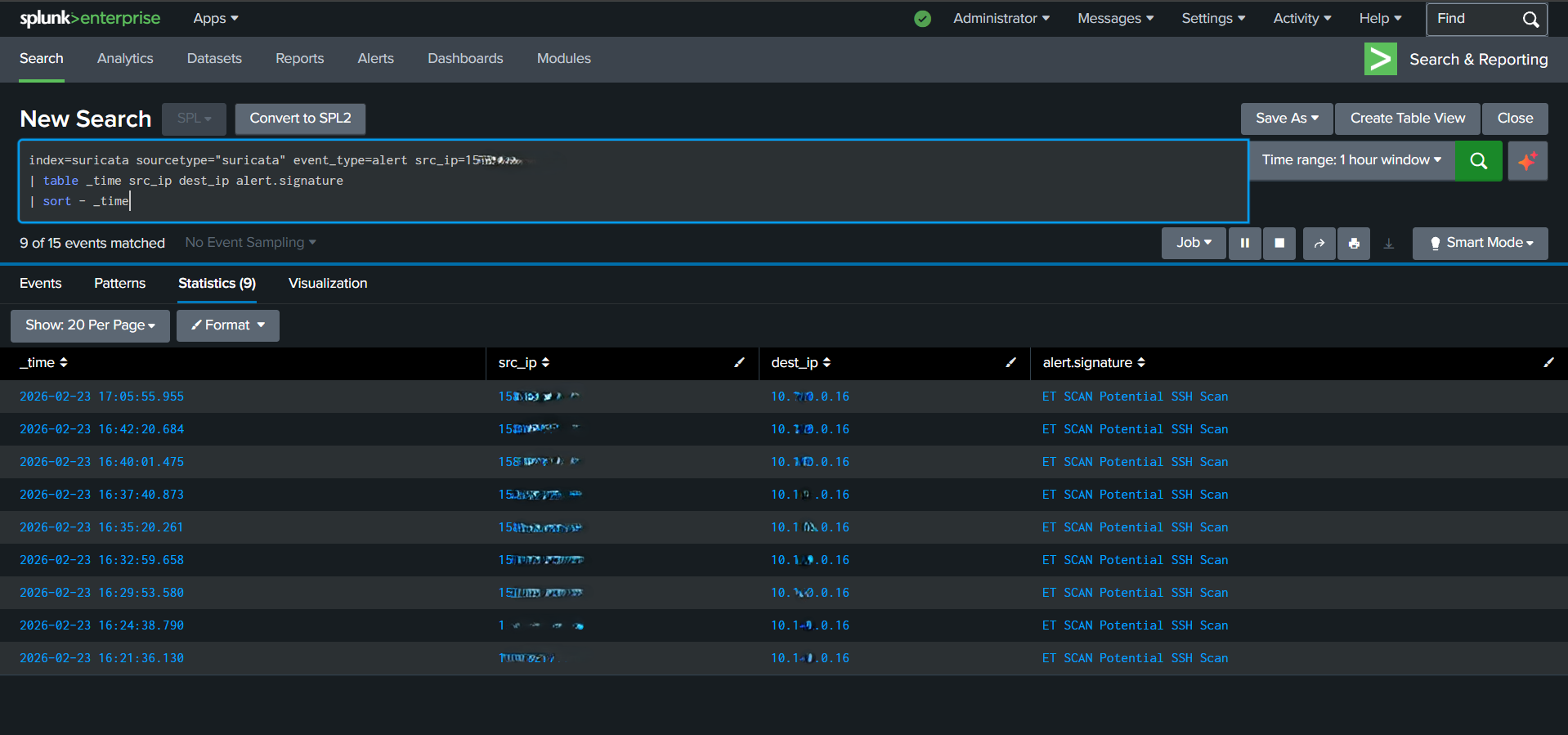The width and height of the screenshot is (1568, 735).
Task: Click Convert to SPL2 button
Action: 300,119
